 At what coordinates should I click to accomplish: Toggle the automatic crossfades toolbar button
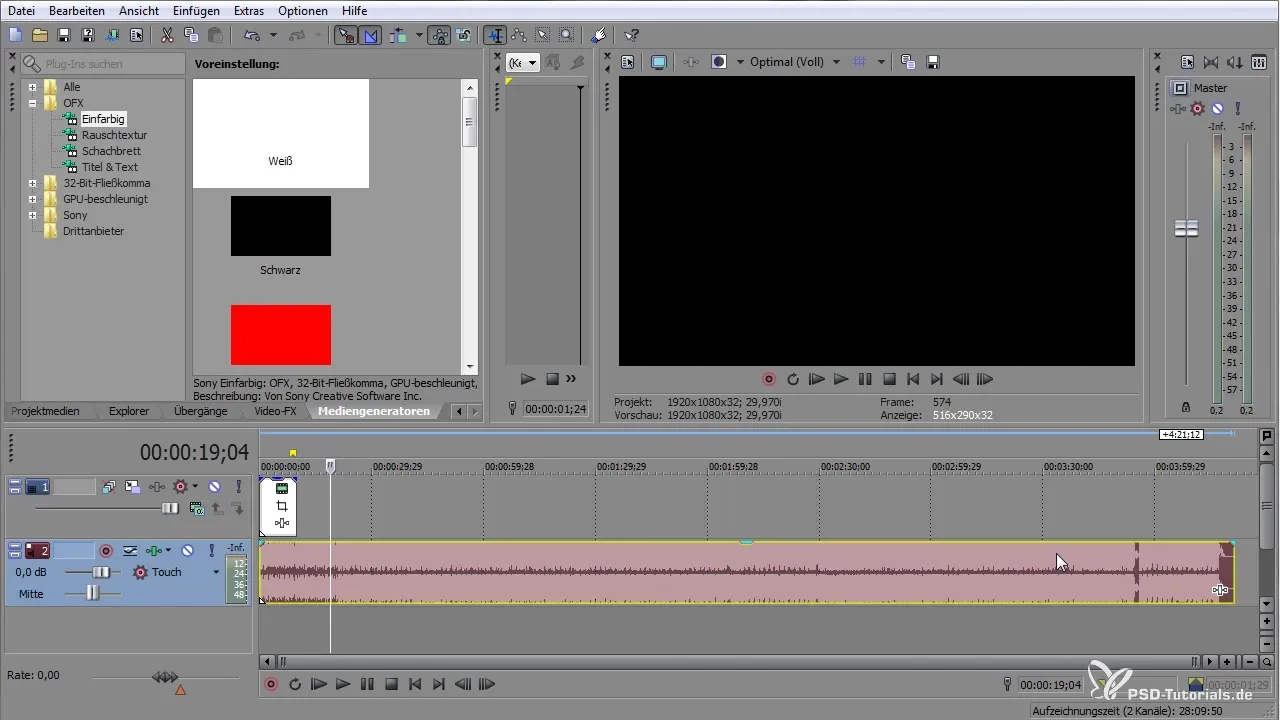pyautogui.click(x=371, y=35)
